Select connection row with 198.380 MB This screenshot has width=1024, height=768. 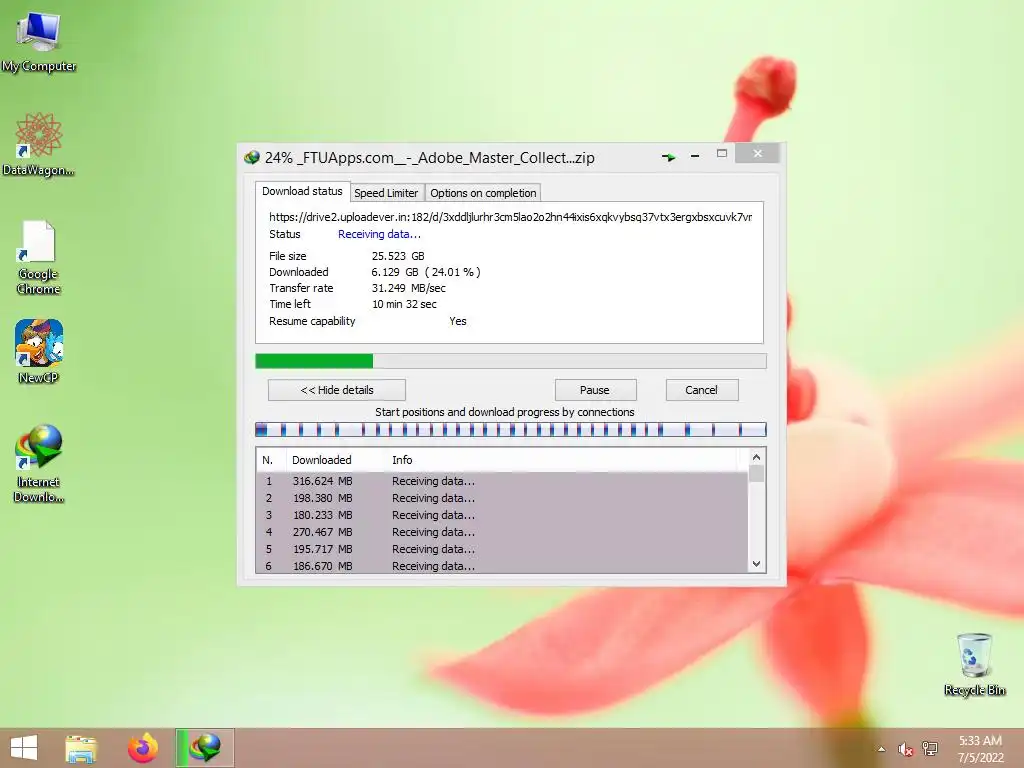click(x=502, y=498)
